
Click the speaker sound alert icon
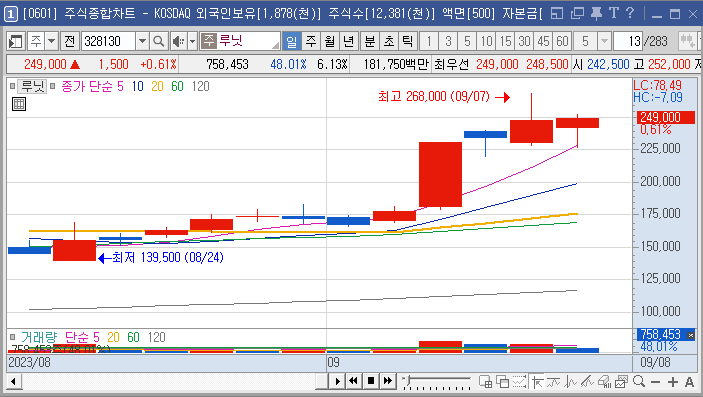point(178,42)
